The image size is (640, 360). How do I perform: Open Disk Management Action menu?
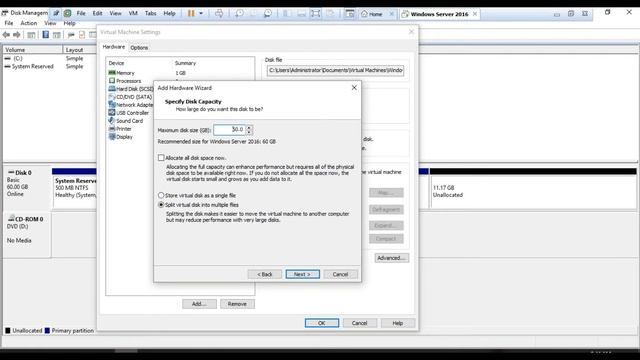tap(29, 23)
